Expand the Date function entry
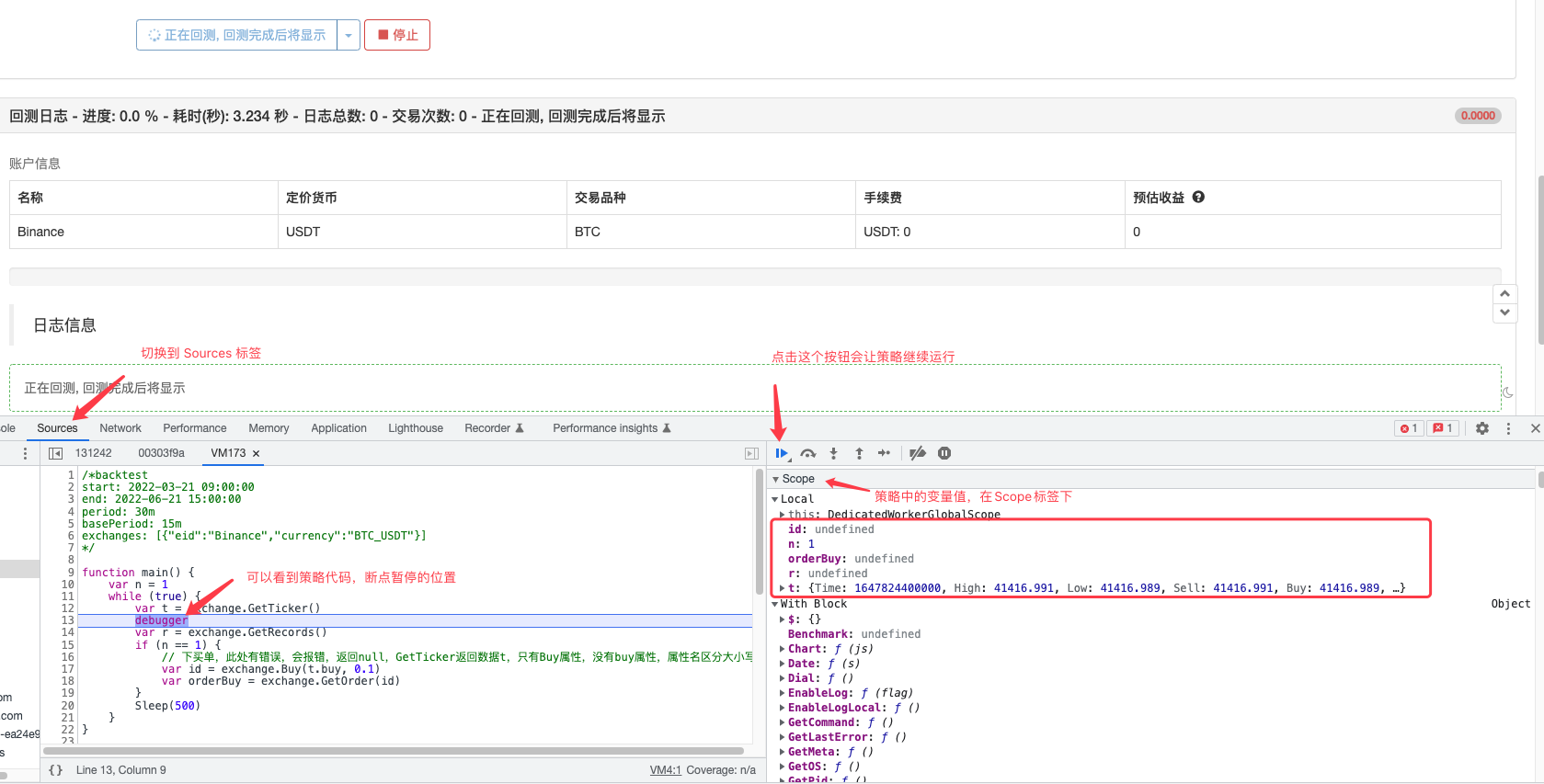Screen dimensions: 1544x784 pyautogui.click(x=783, y=664)
